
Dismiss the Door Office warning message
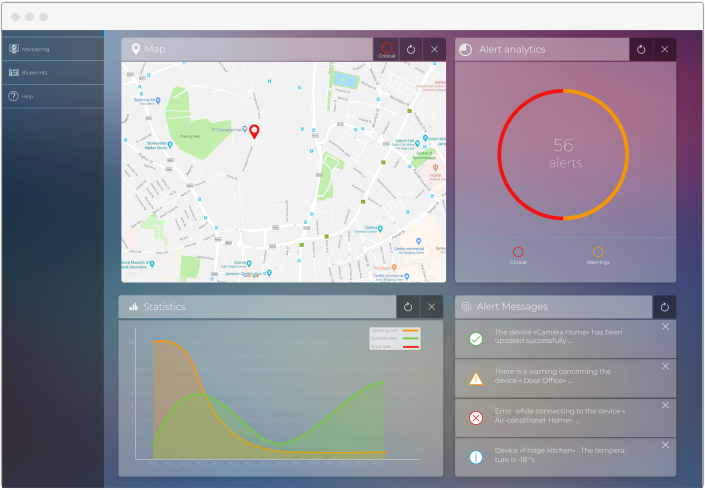[x=665, y=366]
